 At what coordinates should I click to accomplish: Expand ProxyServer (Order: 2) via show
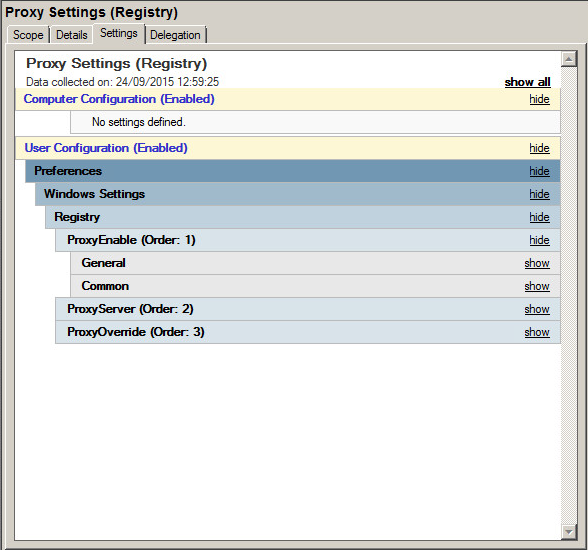point(537,309)
